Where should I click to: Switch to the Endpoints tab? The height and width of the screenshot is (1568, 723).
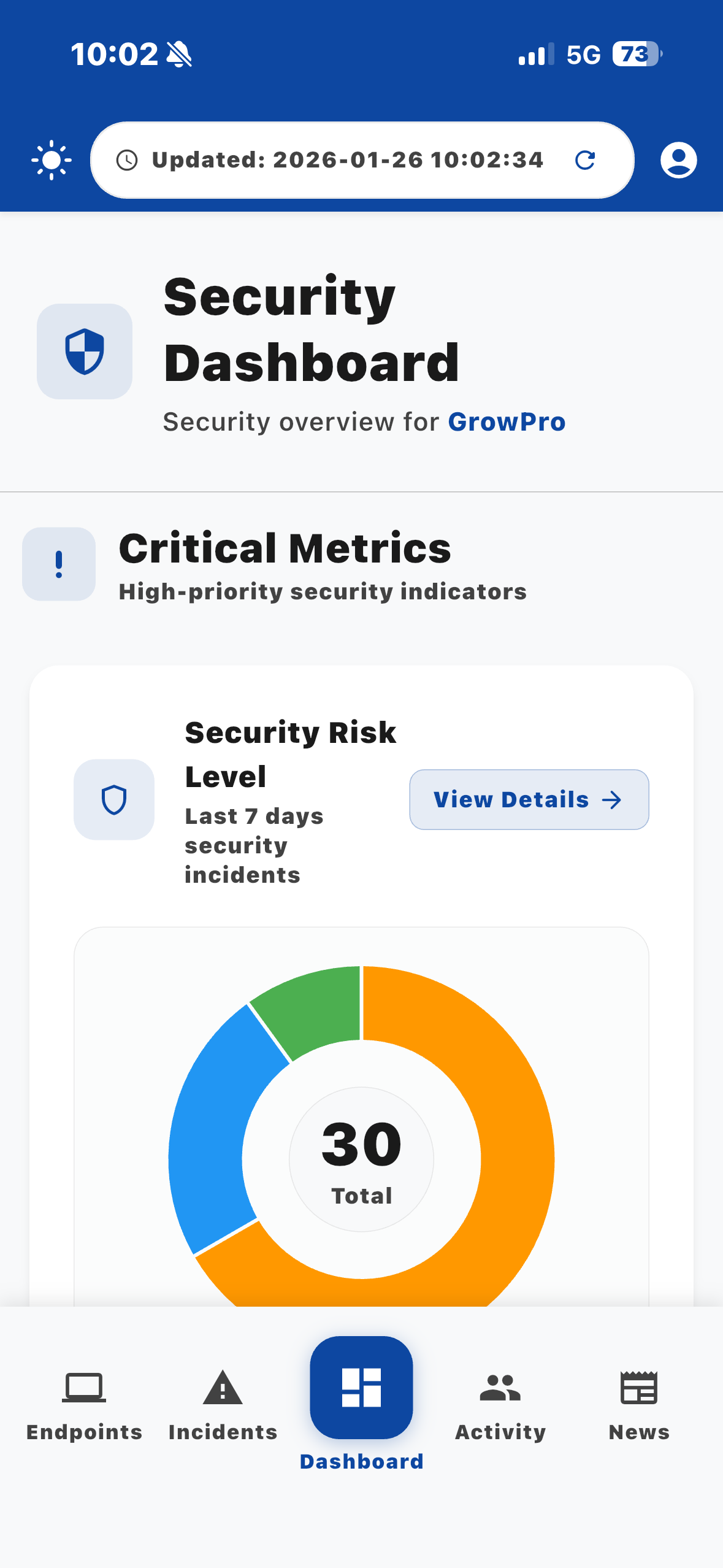[x=84, y=1405]
